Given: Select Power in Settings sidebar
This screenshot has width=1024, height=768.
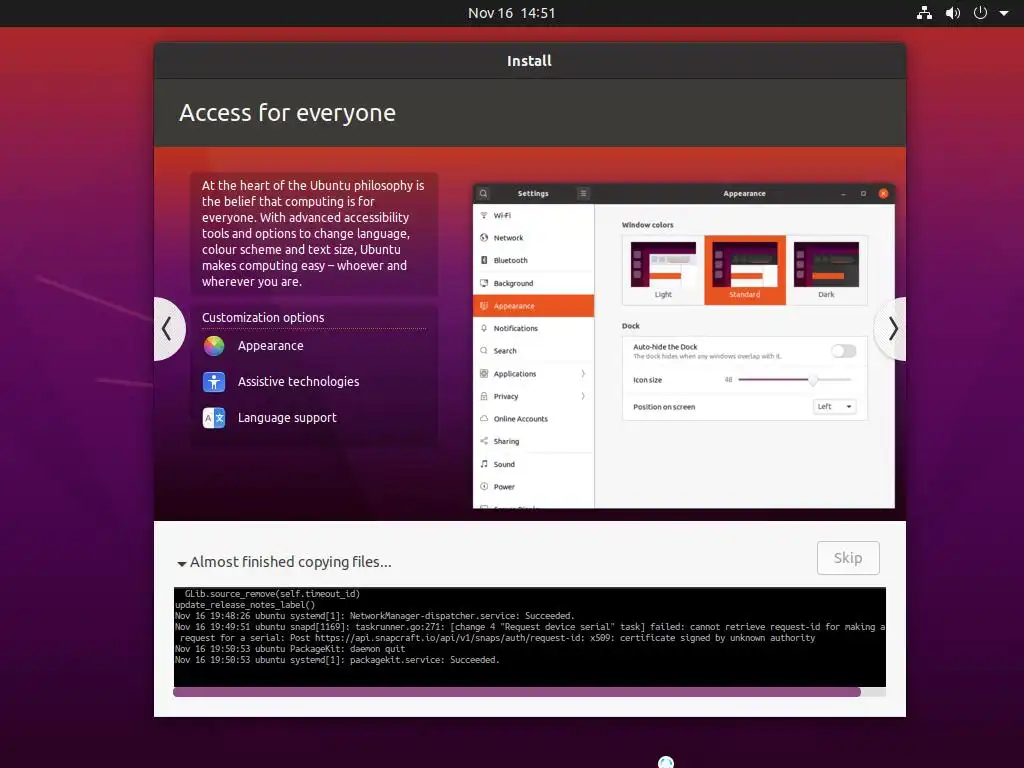Looking at the screenshot, I should [x=534, y=487].
